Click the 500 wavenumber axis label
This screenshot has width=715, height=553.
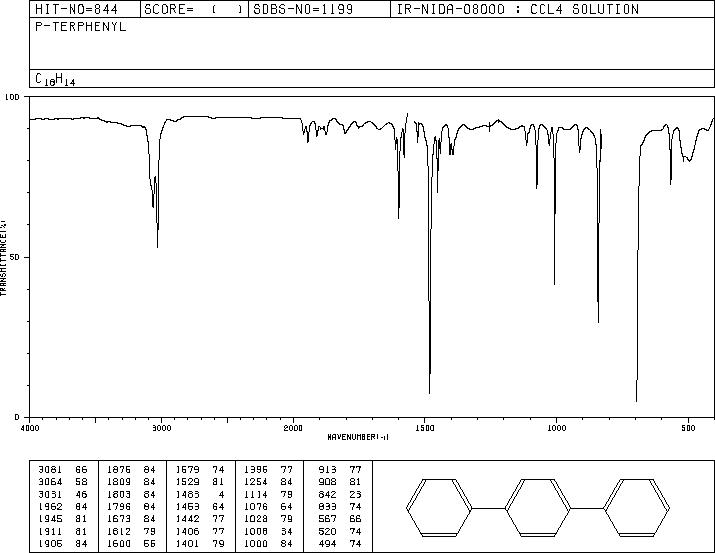688,428
